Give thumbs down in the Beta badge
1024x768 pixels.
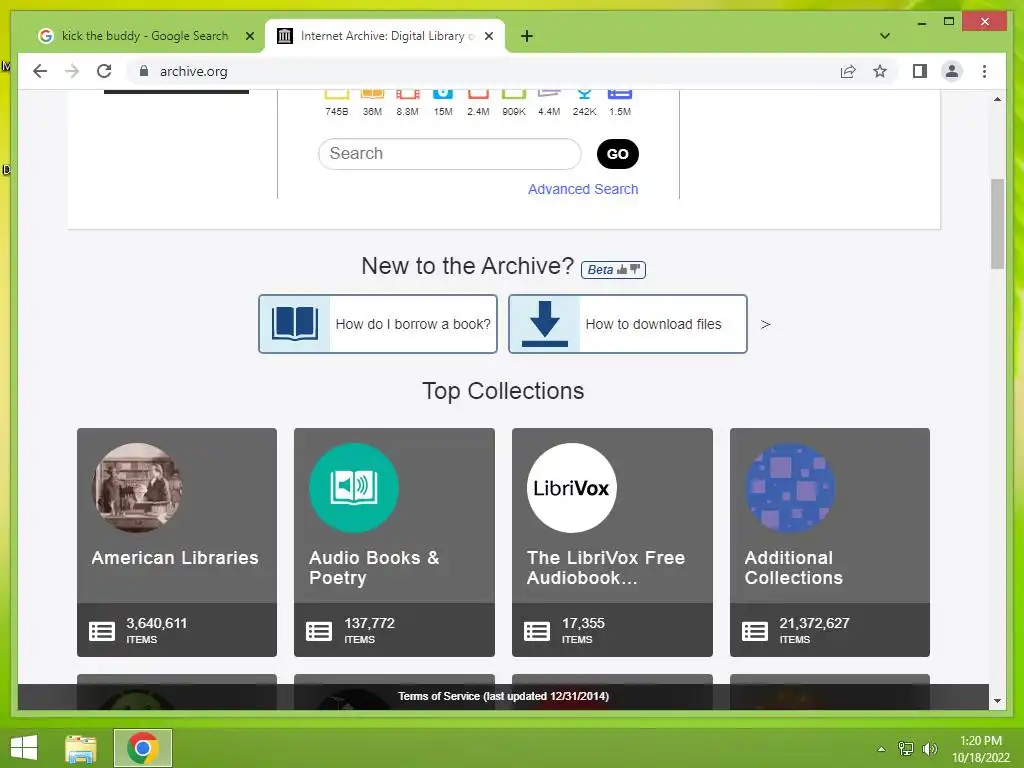(x=635, y=269)
